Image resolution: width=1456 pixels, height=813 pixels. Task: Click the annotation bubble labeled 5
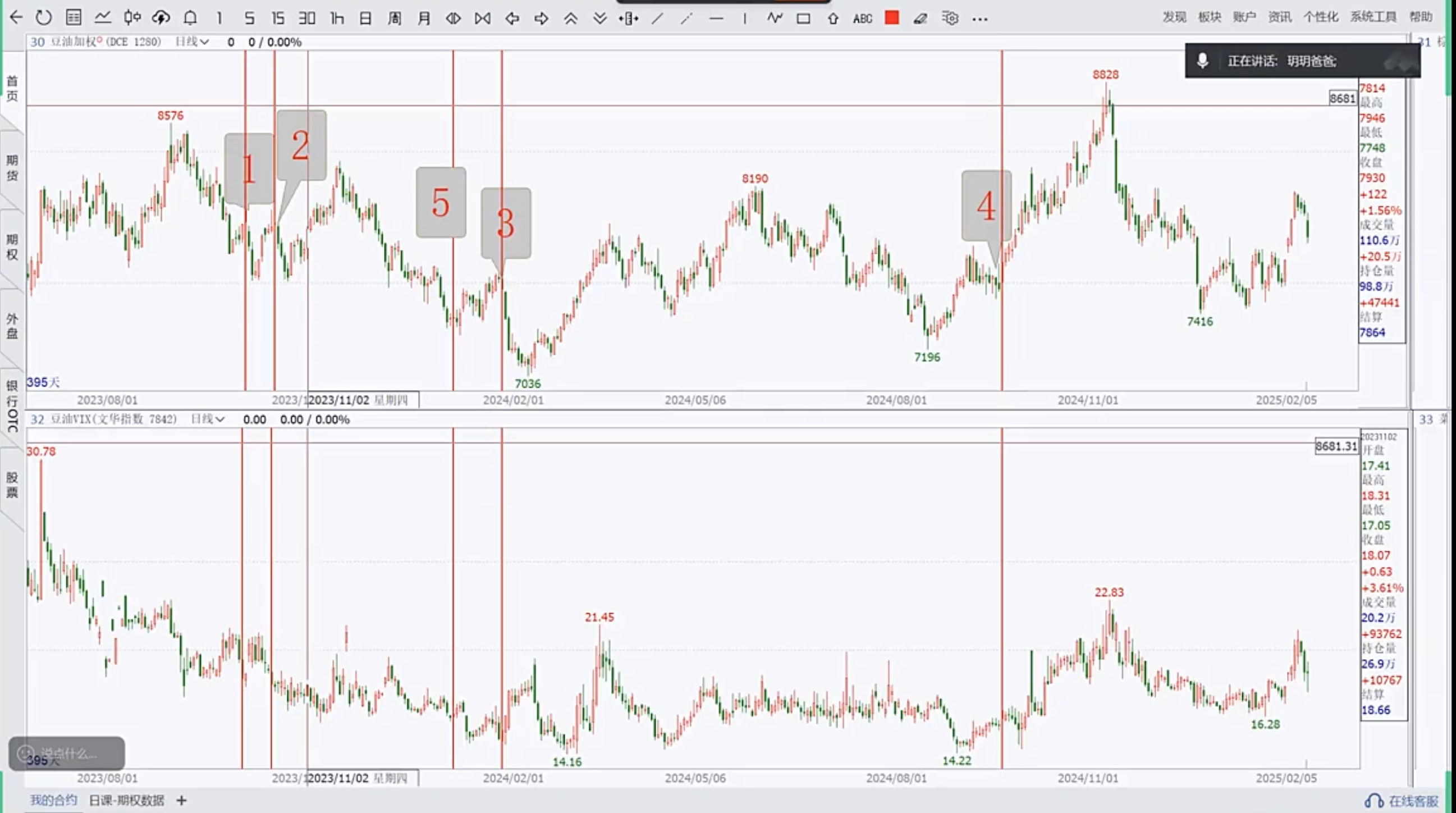click(x=441, y=202)
